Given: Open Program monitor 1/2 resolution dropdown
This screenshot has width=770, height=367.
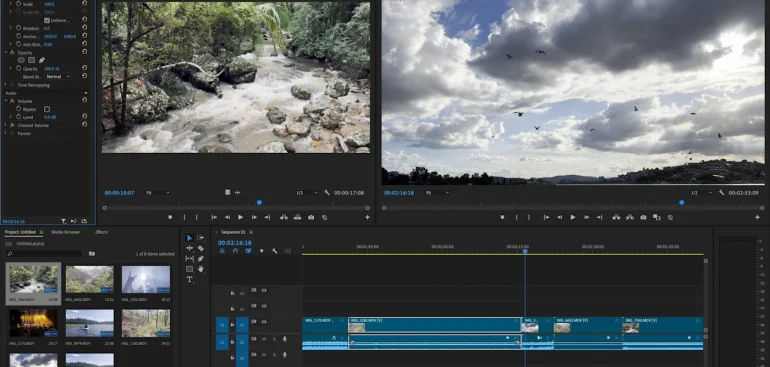Looking at the screenshot, I should tap(701, 193).
